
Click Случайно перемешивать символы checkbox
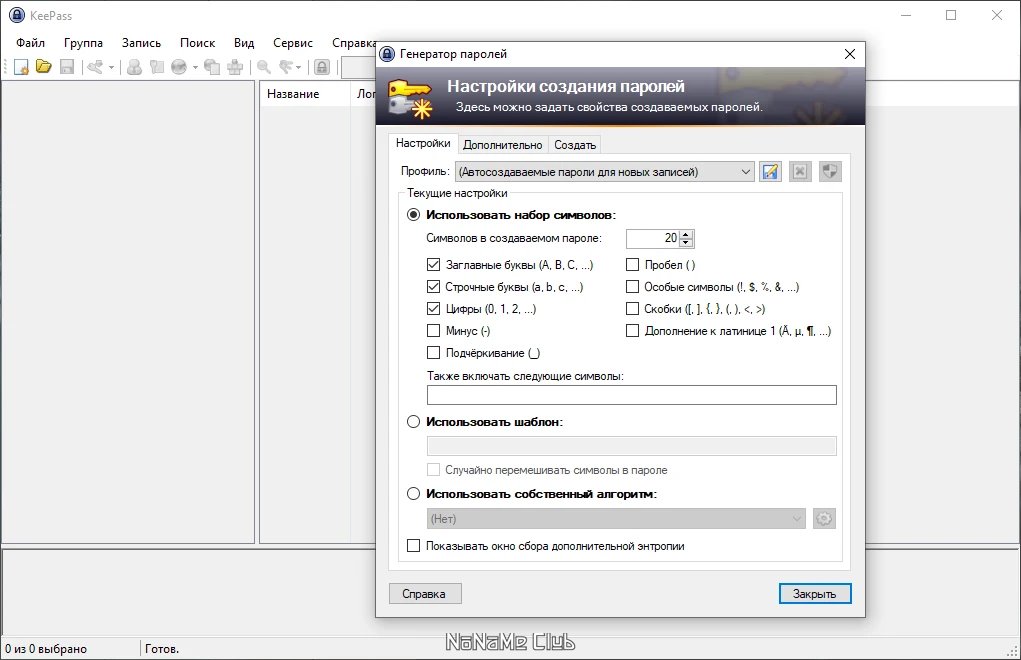[434, 470]
